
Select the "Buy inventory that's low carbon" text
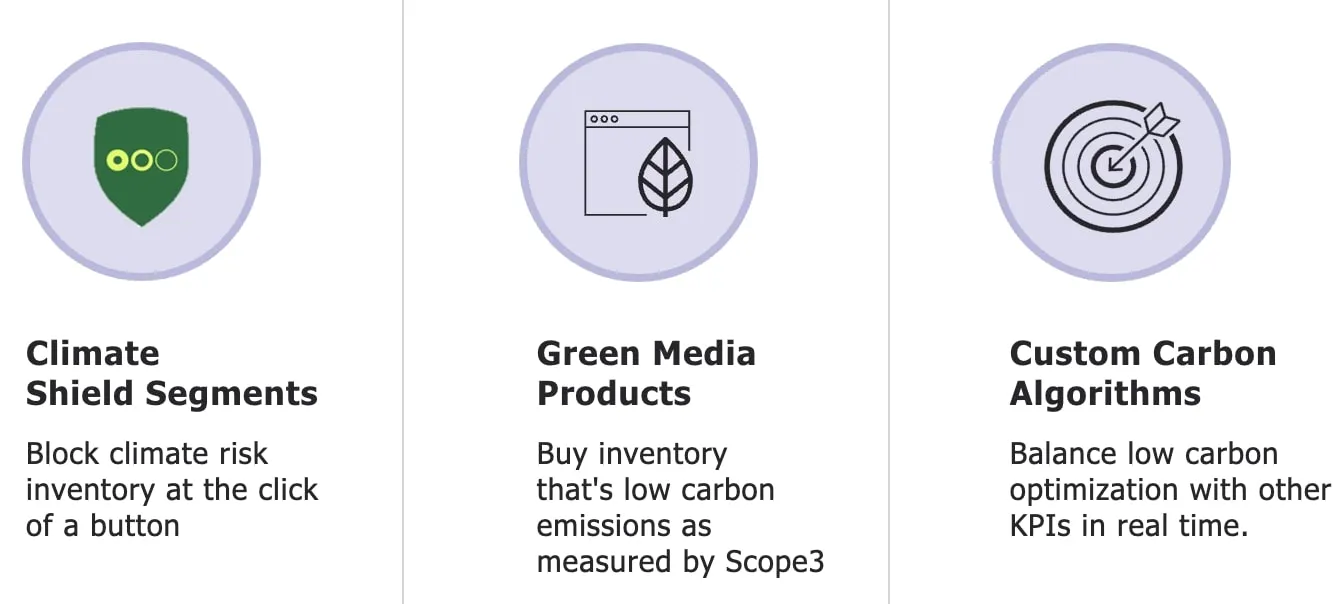655,472
